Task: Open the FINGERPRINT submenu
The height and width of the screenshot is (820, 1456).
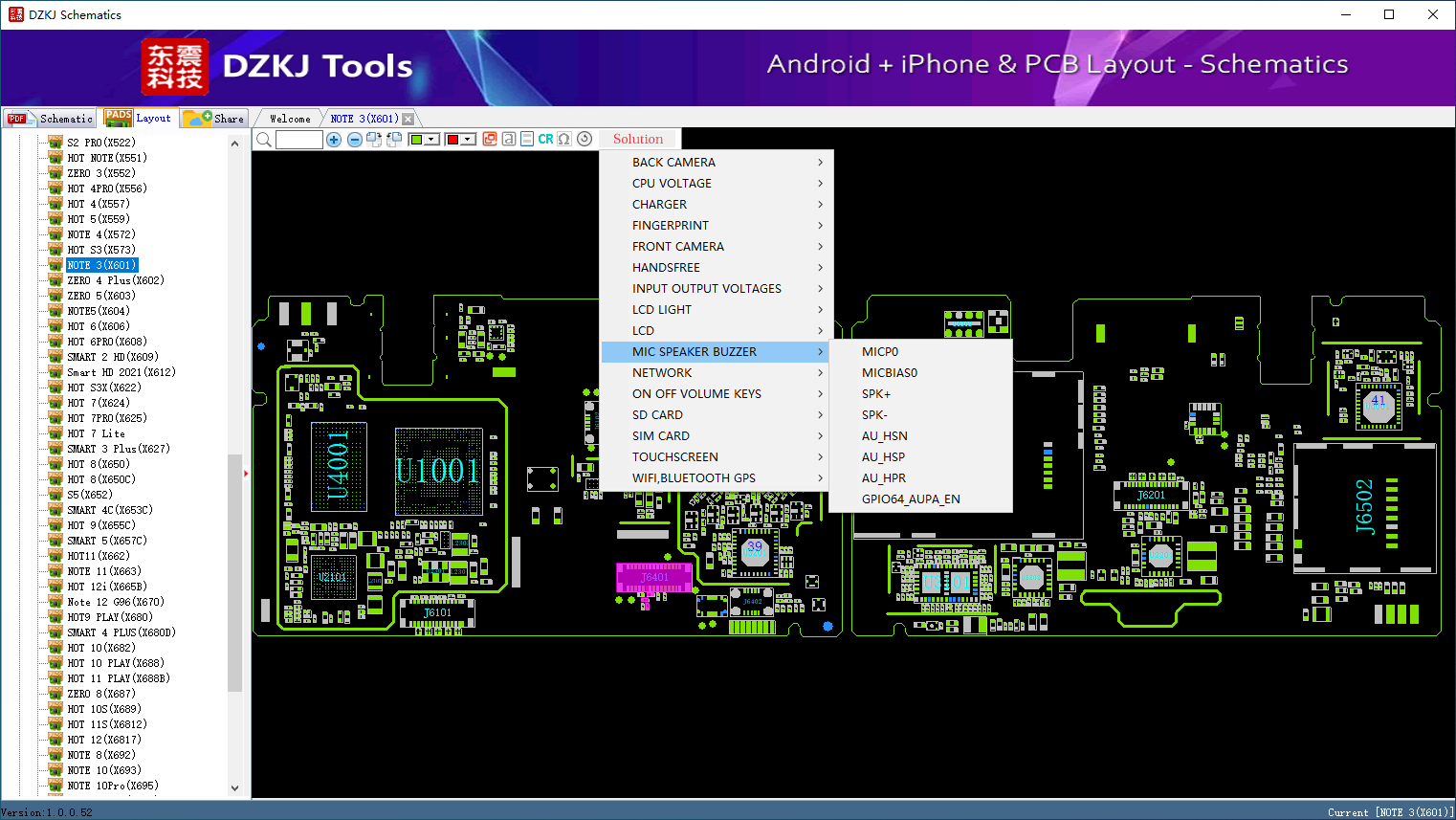Action: (717, 226)
